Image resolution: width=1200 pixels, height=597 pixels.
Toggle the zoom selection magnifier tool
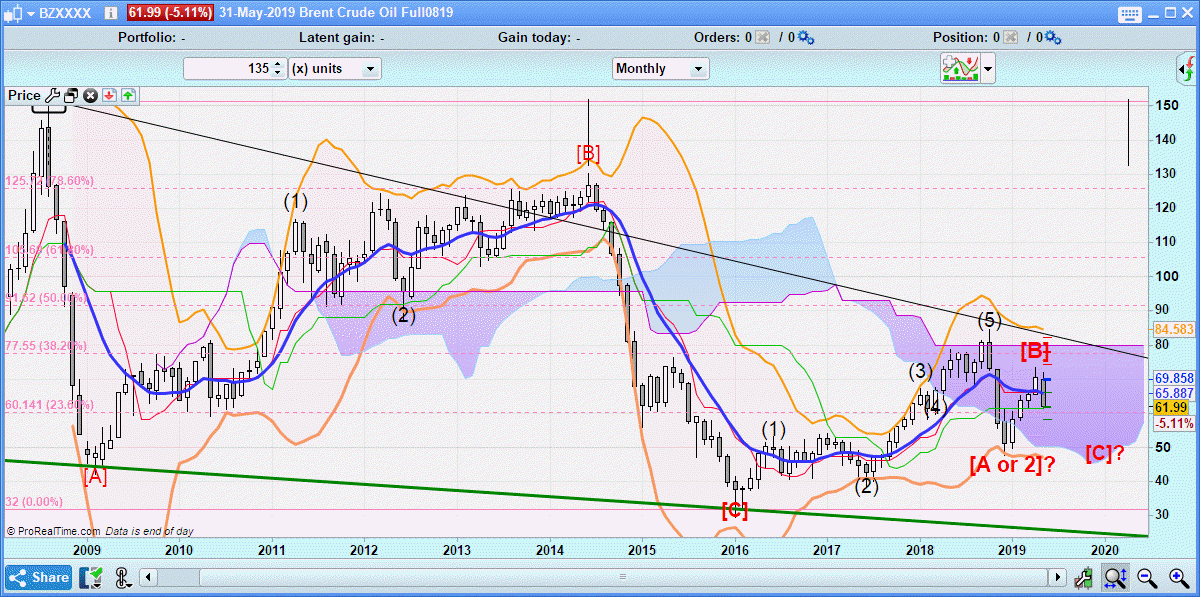[x=1115, y=577]
